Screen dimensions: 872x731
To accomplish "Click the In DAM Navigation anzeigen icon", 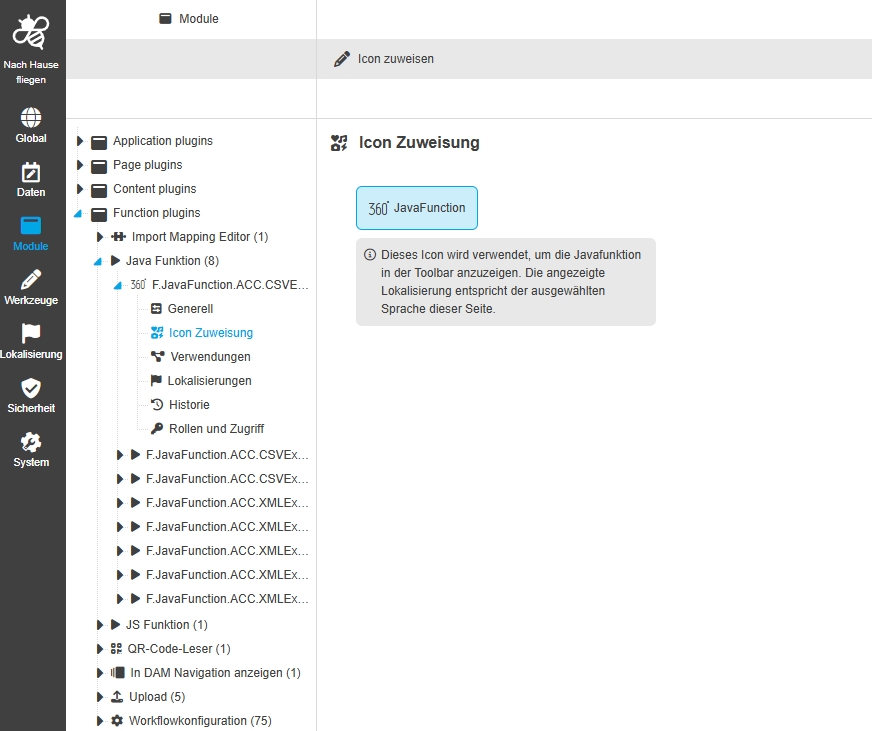I will [117, 673].
